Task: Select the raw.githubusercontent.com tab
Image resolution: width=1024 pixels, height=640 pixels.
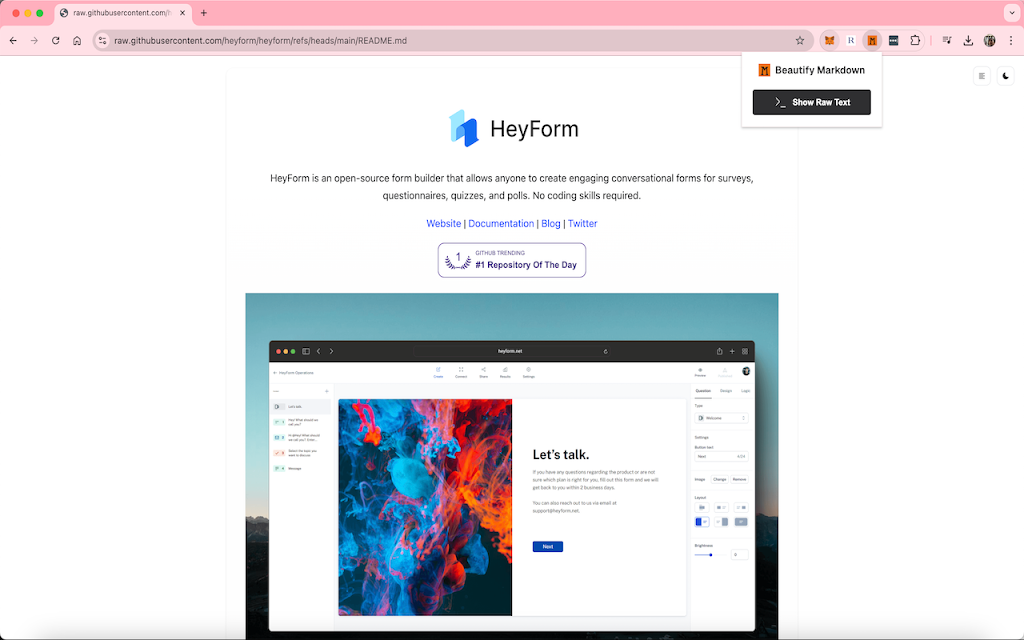Action: point(123,13)
